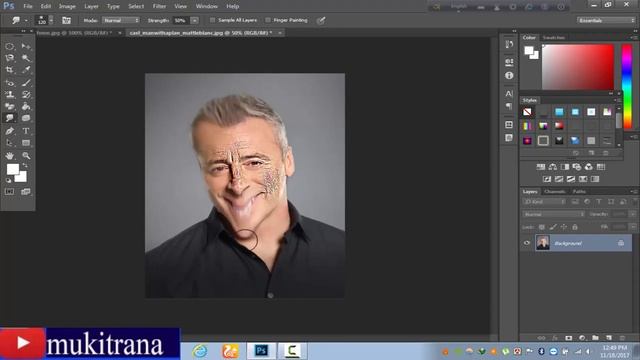The width and height of the screenshot is (640, 360).
Task: Toggle Quick Mask mode
Action: (10, 191)
